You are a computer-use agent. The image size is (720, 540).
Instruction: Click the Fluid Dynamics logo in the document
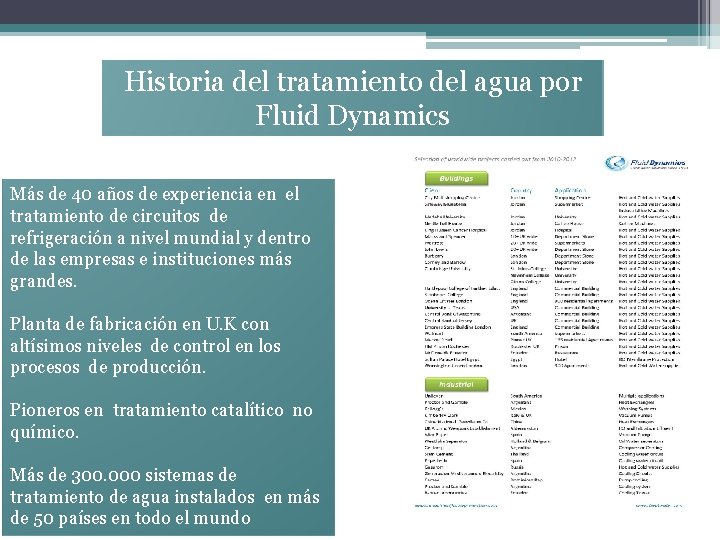pyautogui.click(x=647, y=163)
